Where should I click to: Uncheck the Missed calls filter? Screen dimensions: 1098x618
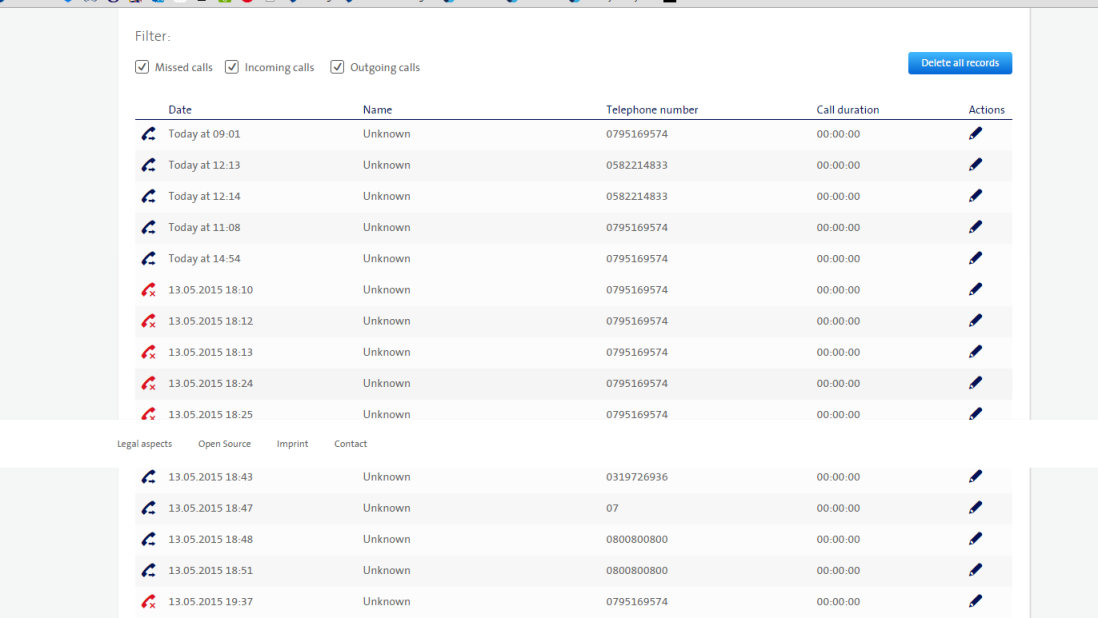coord(142,68)
